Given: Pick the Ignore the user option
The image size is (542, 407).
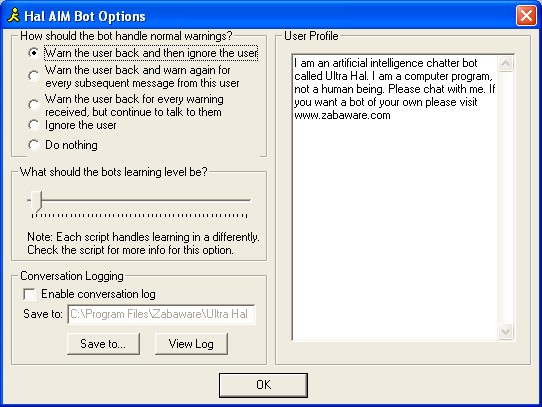Looking at the screenshot, I should (34, 125).
